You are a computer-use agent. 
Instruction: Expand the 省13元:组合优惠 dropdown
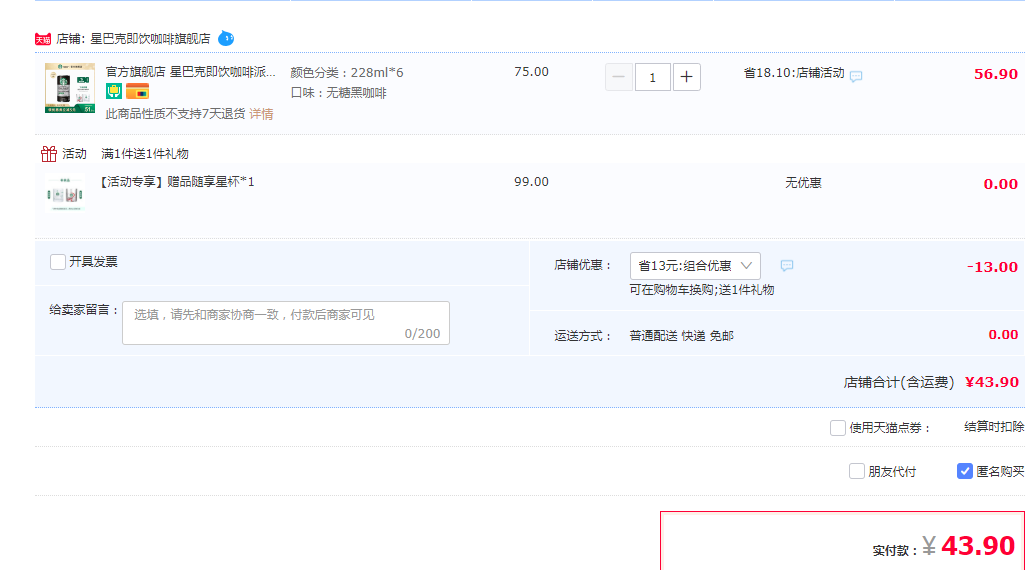coord(695,266)
